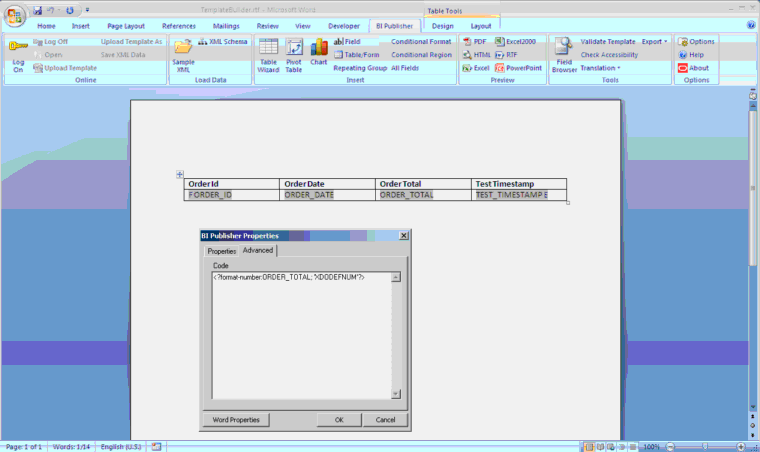Viewport: 760px width, 452px height.
Task: Click Check Accessibility
Action: [x=609, y=55]
